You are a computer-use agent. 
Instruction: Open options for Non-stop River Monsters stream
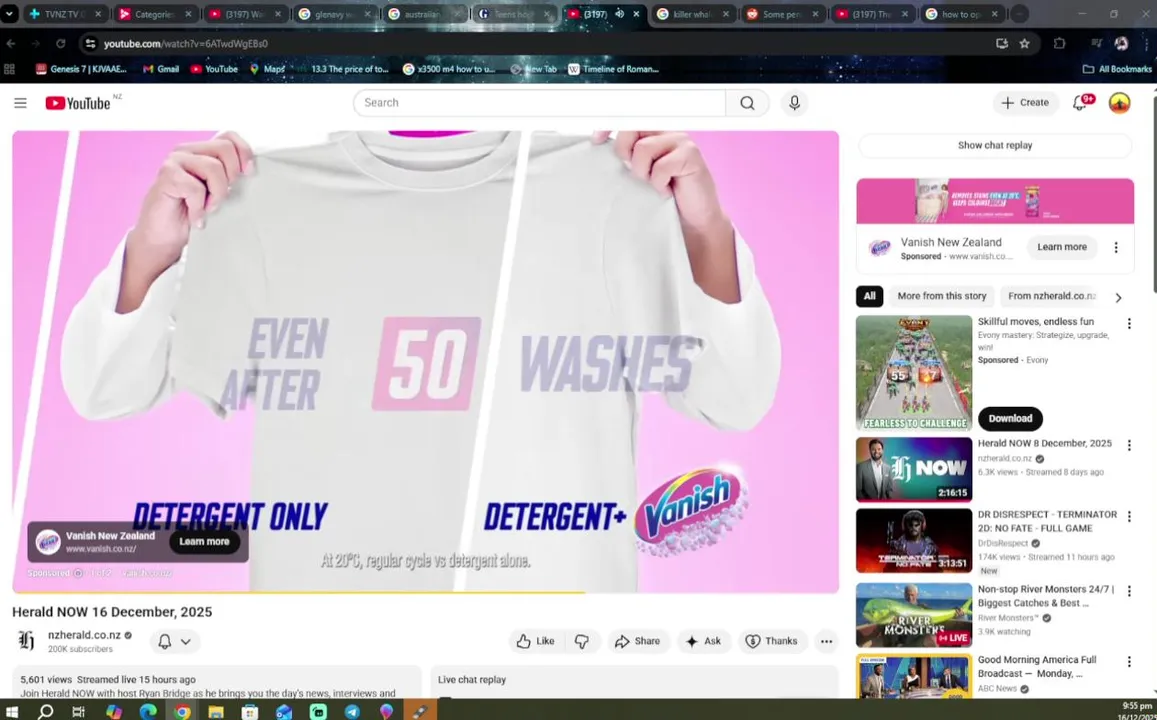(1129, 592)
